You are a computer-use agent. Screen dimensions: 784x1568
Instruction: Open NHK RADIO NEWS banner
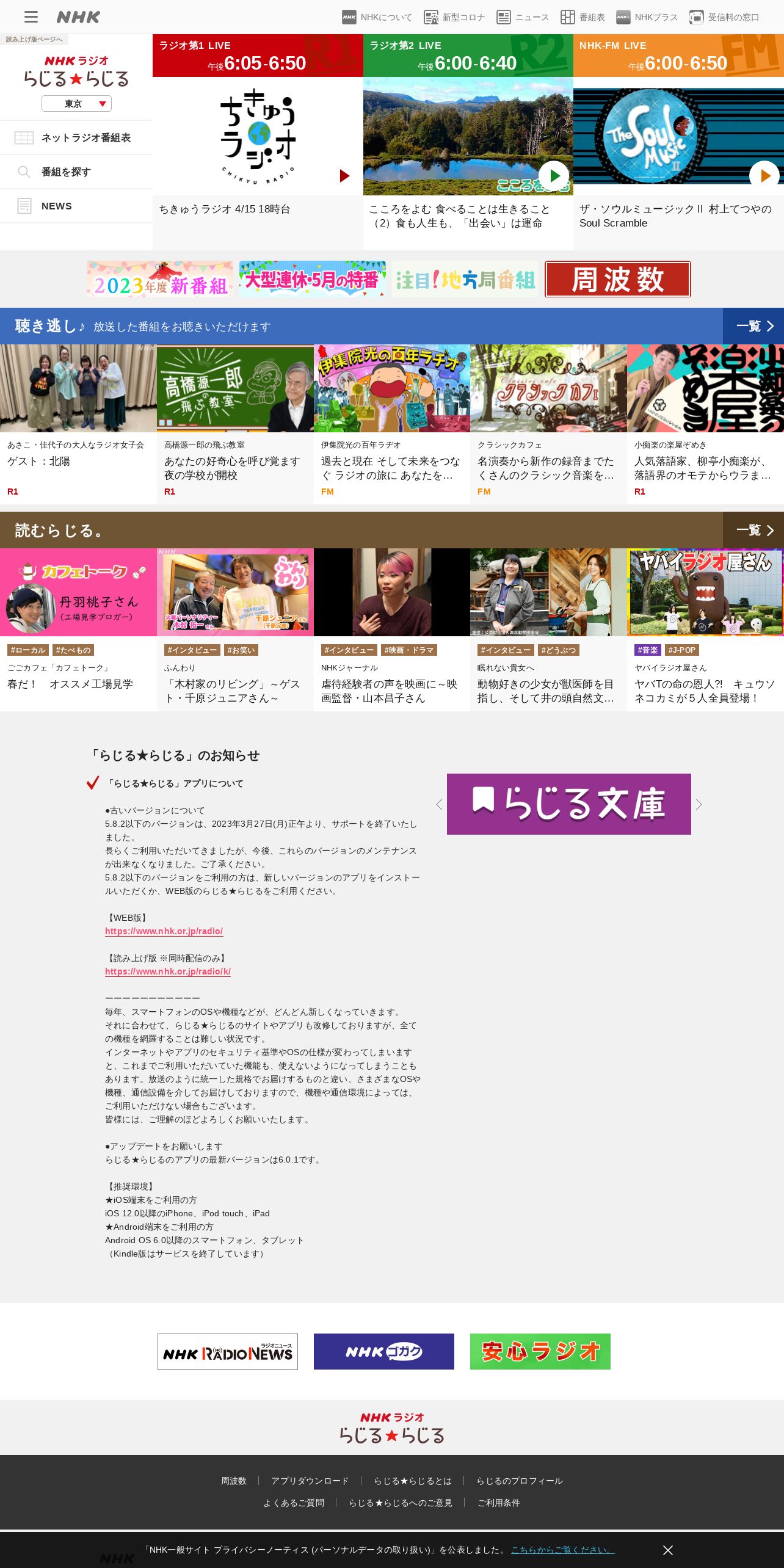point(228,1351)
